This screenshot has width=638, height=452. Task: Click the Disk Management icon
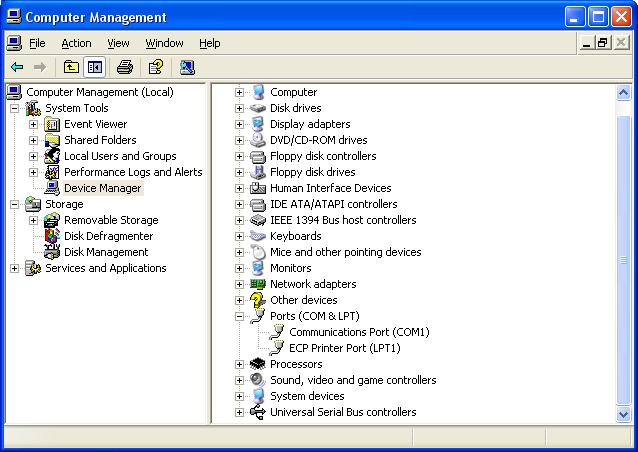click(x=52, y=252)
